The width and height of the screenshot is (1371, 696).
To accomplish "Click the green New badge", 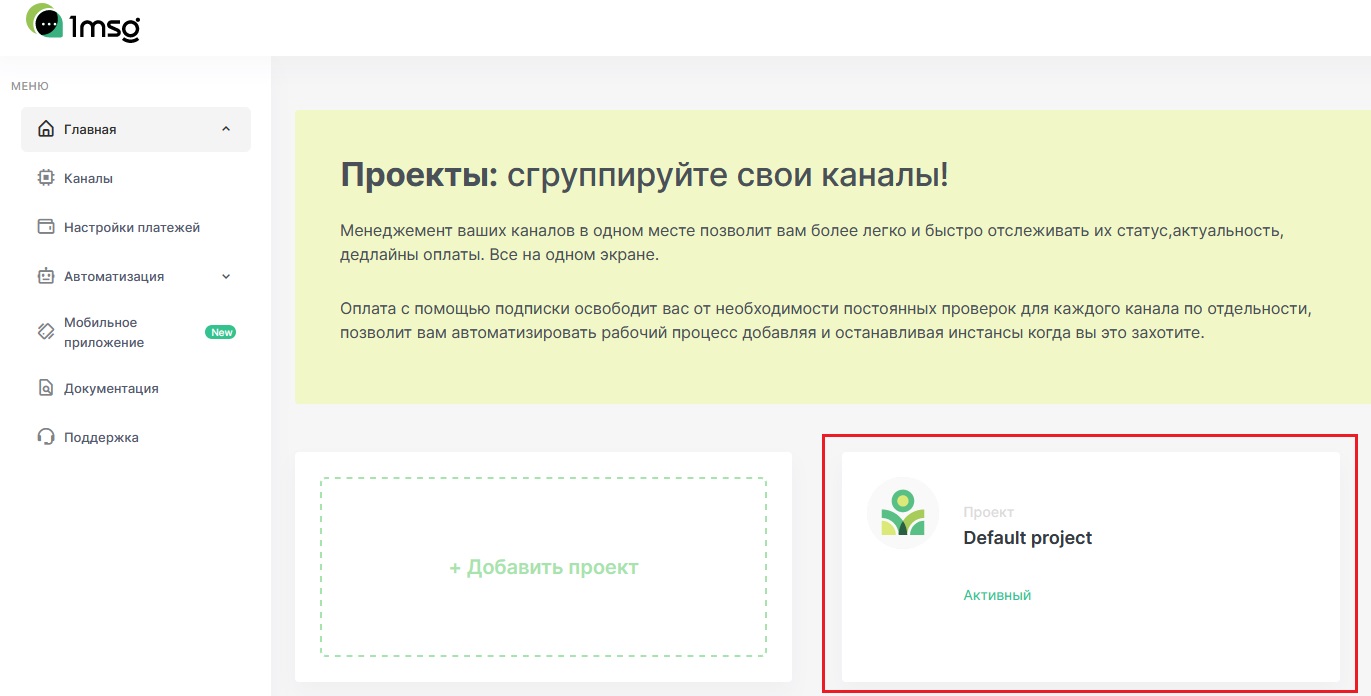I will click(x=220, y=332).
